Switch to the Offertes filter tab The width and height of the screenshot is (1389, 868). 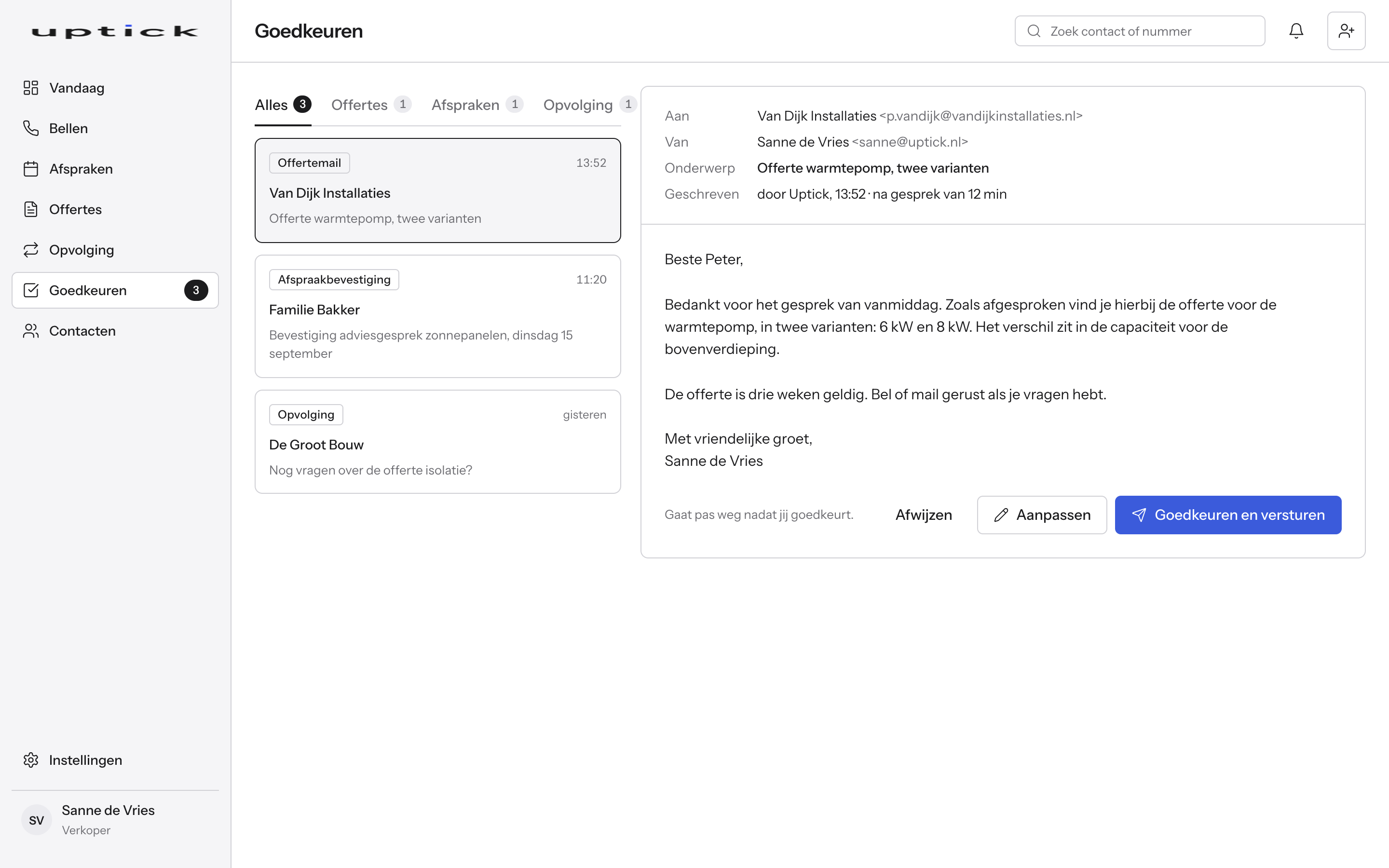[371, 105]
